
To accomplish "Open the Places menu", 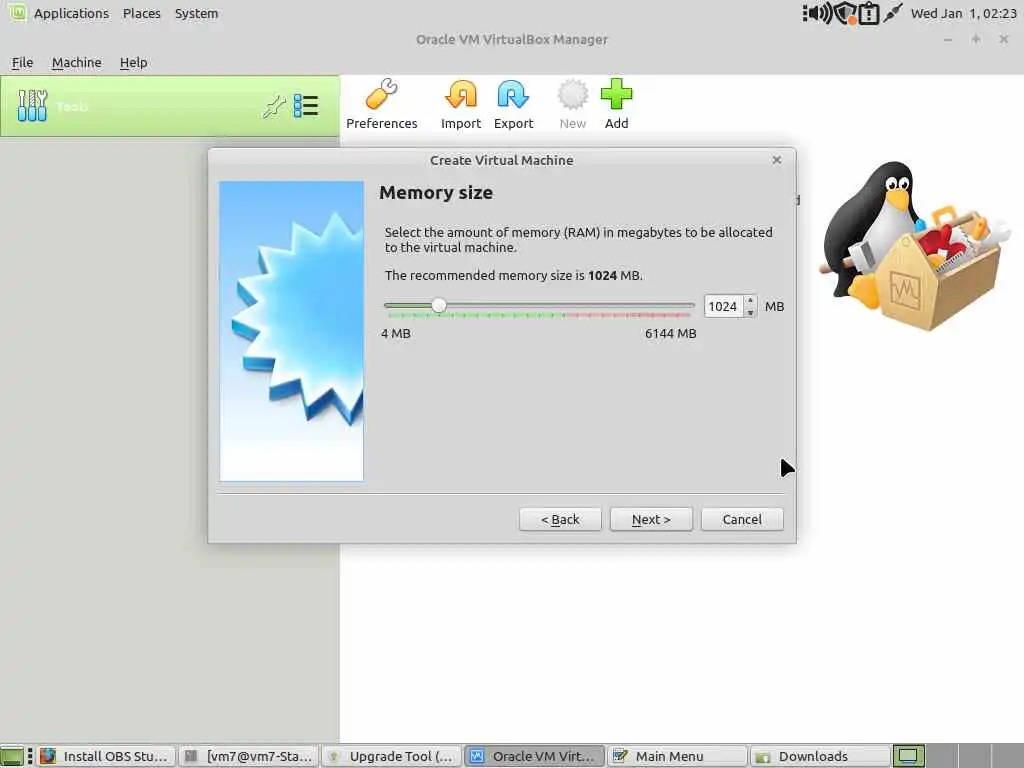I will coord(142,13).
